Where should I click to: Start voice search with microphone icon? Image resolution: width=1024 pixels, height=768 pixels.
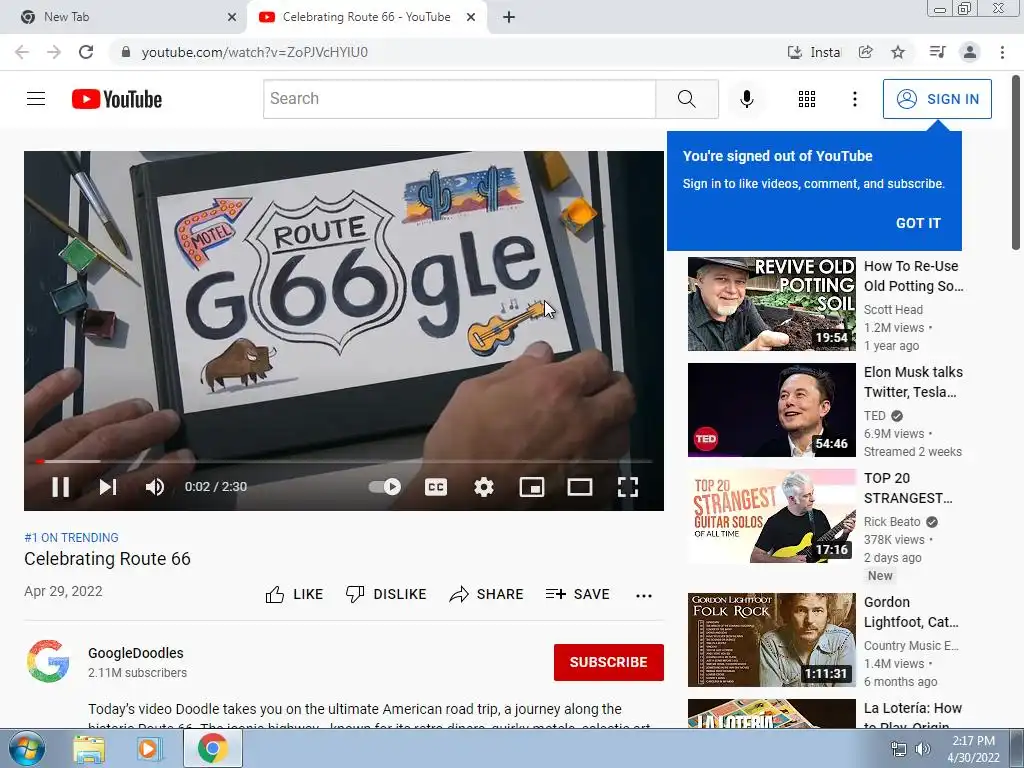[x=746, y=99]
